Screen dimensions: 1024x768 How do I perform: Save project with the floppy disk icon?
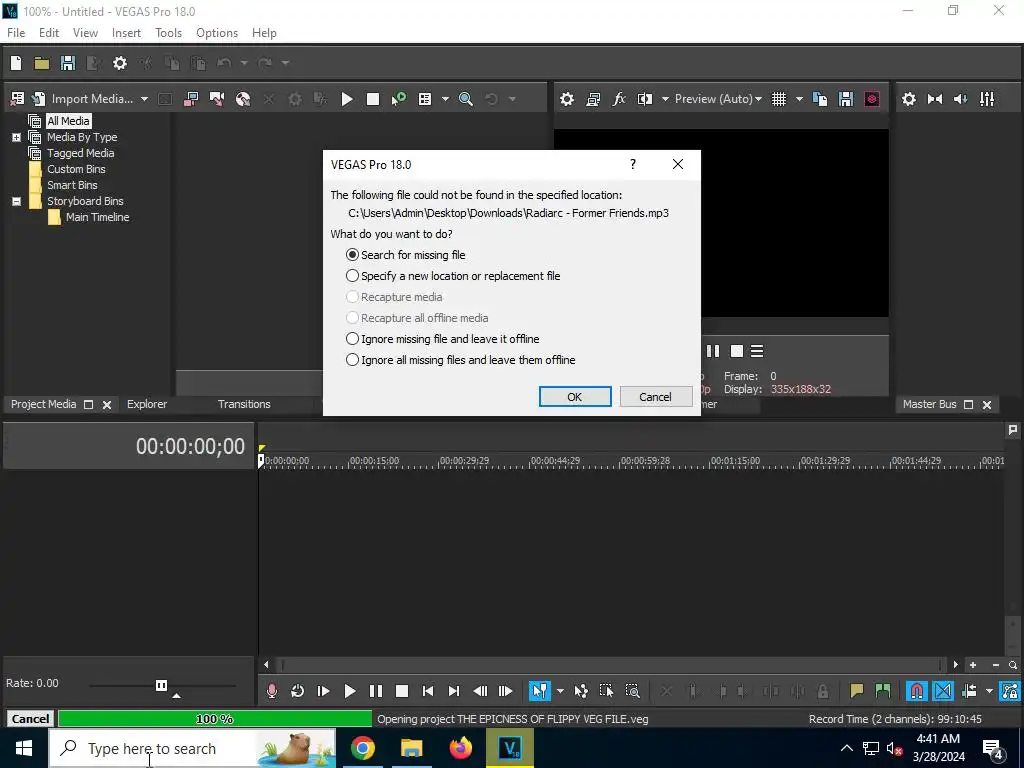click(68, 63)
